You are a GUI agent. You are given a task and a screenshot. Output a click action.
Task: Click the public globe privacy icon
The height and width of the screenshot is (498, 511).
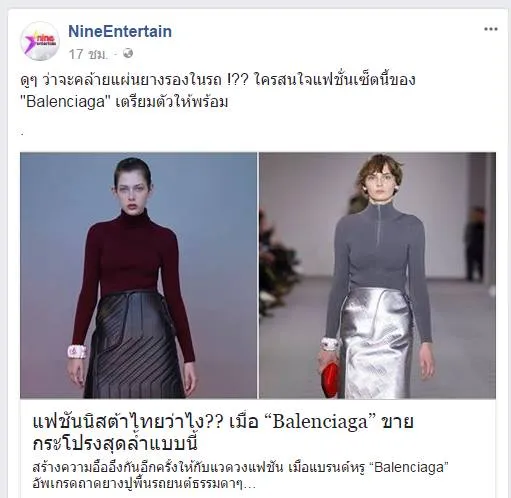(x=128, y=53)
